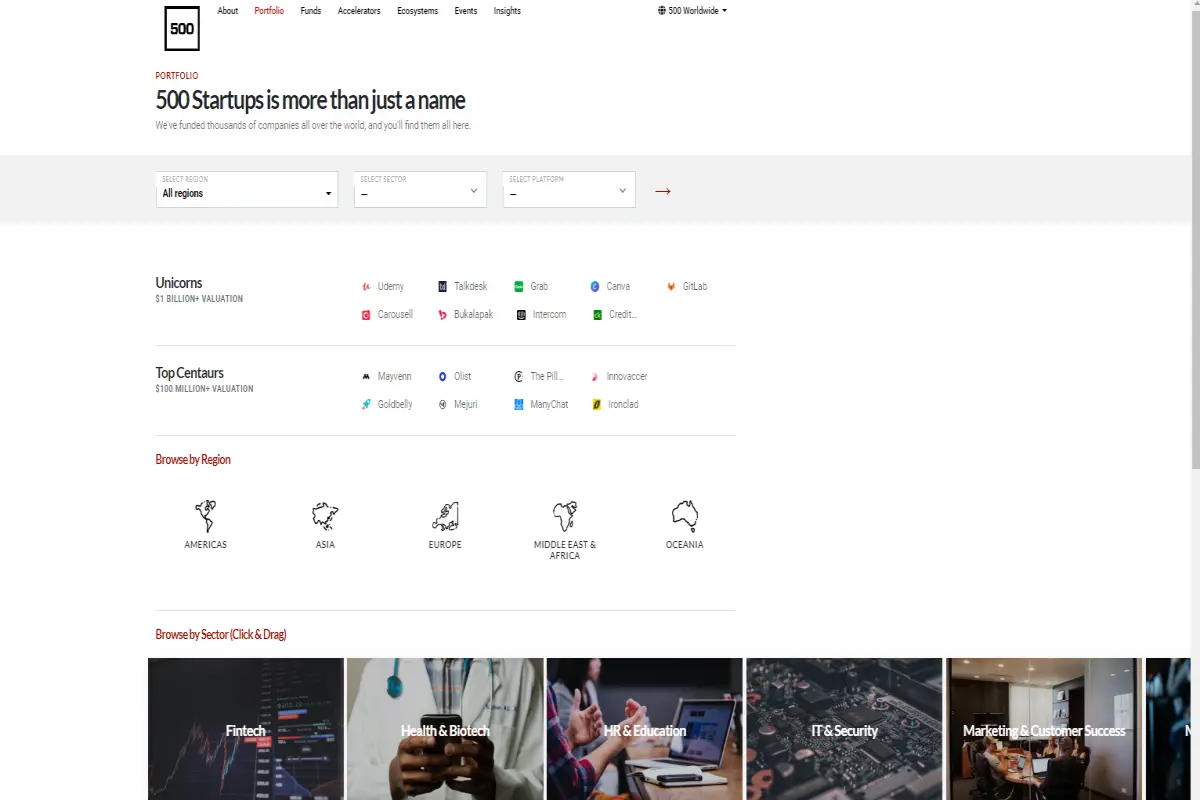Open the About menu item
This screenshot has width=1200, height=800.
[x=228, y=11]
